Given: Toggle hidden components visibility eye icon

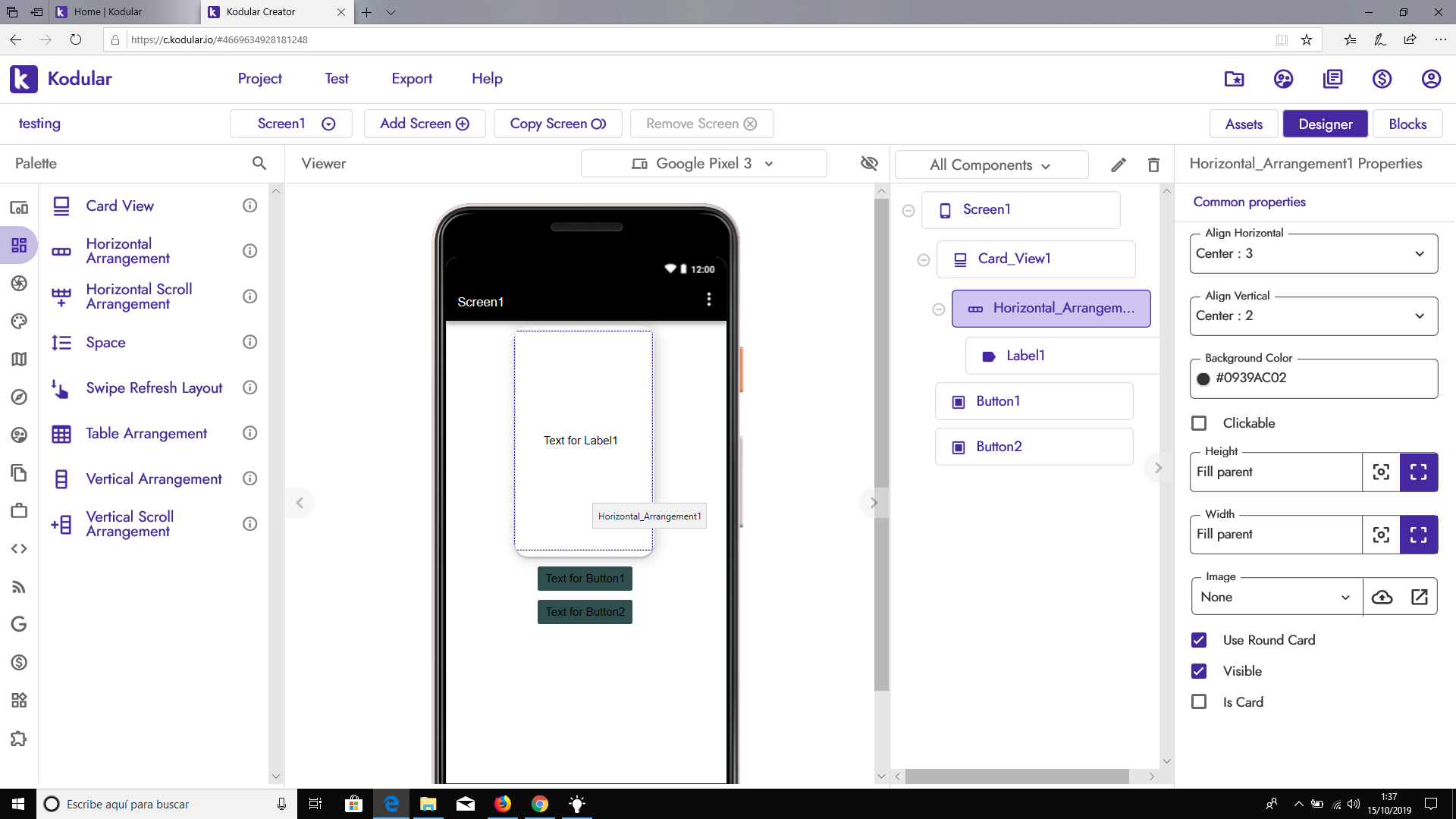Looking at the screenshot, I should click(x=869, y=163).
